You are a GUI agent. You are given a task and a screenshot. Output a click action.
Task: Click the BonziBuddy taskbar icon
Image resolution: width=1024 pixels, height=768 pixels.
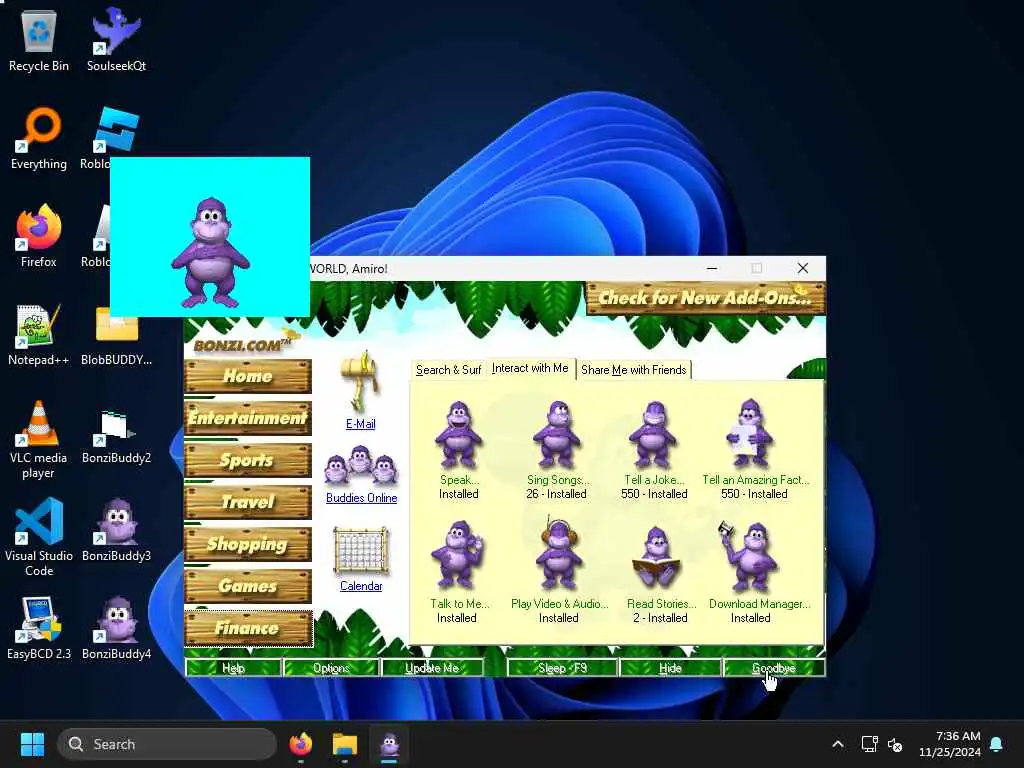389,744
